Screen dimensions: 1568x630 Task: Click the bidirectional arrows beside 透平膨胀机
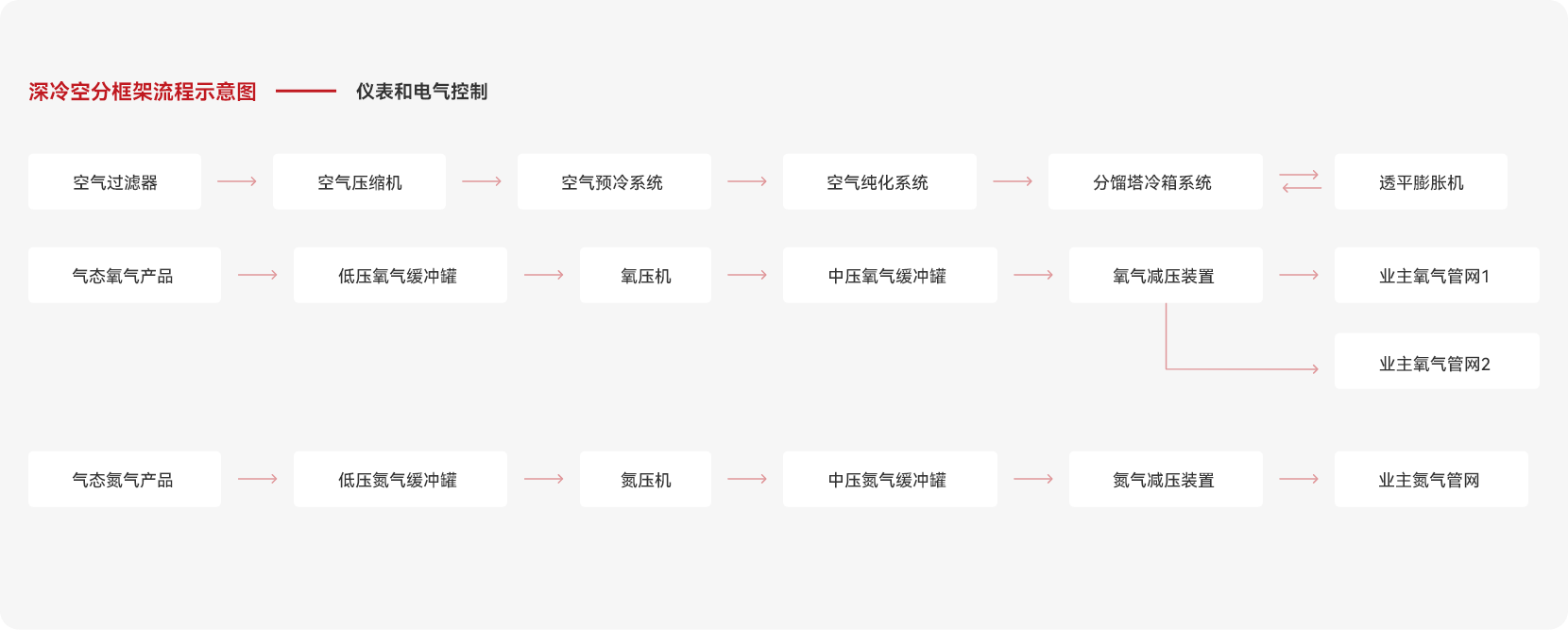(x=1300, y=181)
